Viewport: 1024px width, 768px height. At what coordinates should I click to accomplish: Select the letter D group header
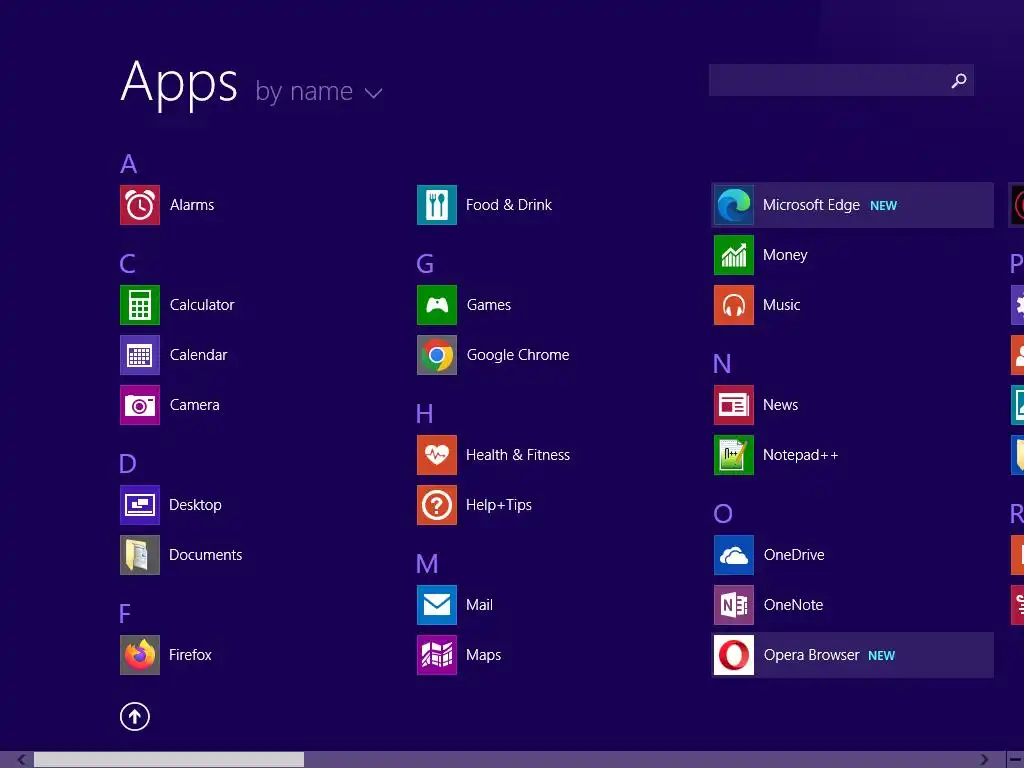click(127, 464)
